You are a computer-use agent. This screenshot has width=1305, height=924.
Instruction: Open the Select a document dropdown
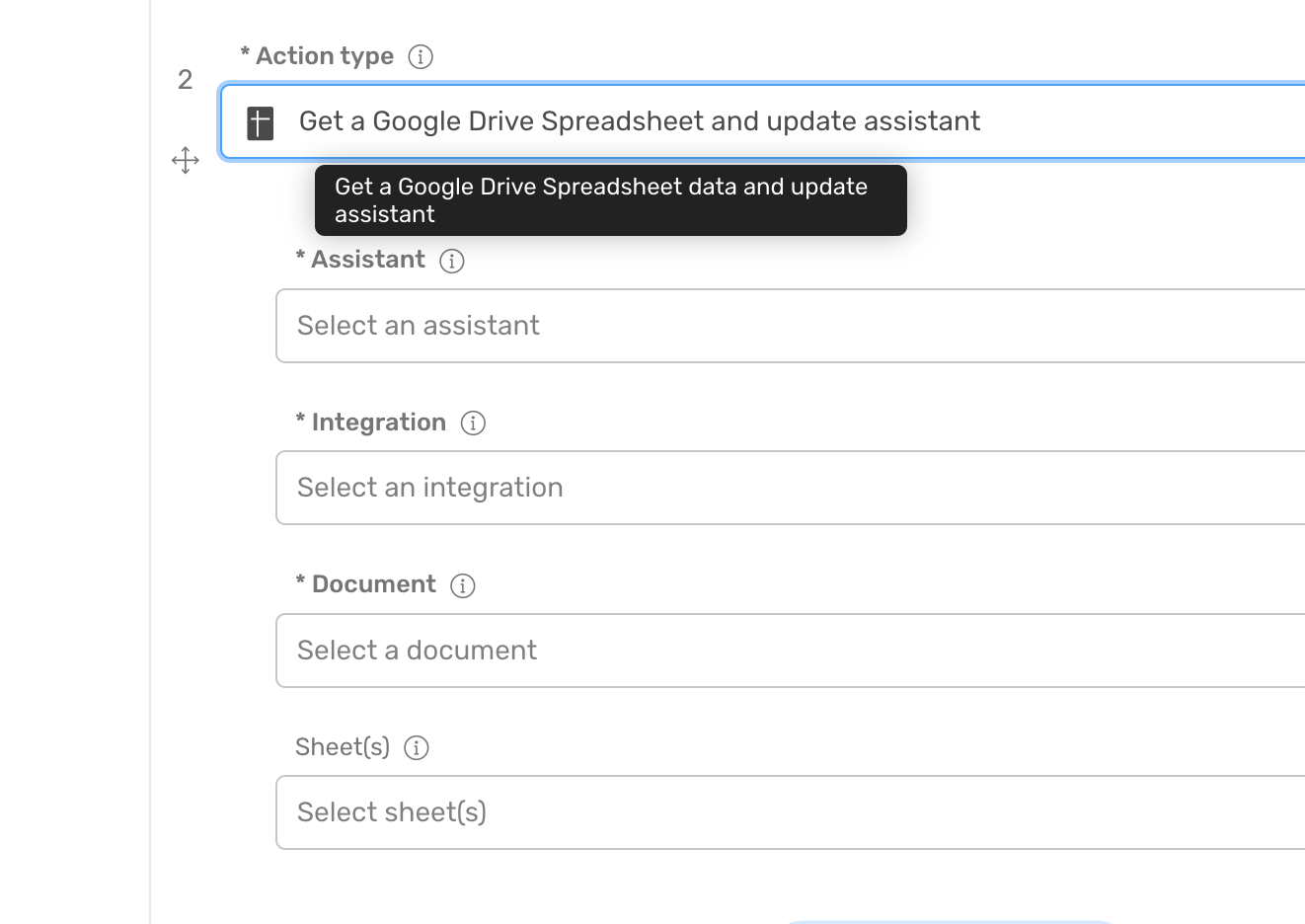click(x=790, y=651)
